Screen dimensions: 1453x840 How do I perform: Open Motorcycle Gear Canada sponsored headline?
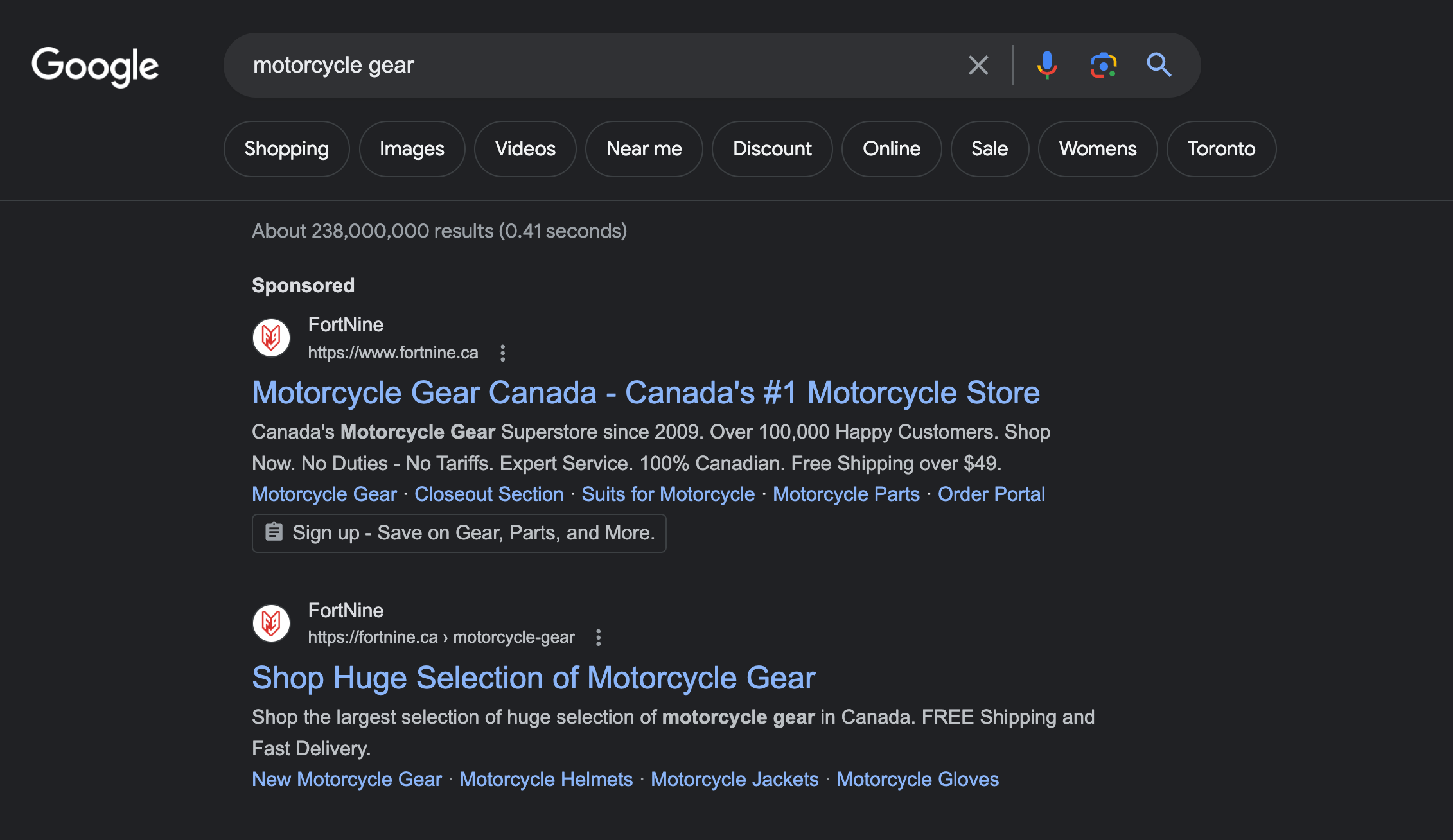point(646,392)
